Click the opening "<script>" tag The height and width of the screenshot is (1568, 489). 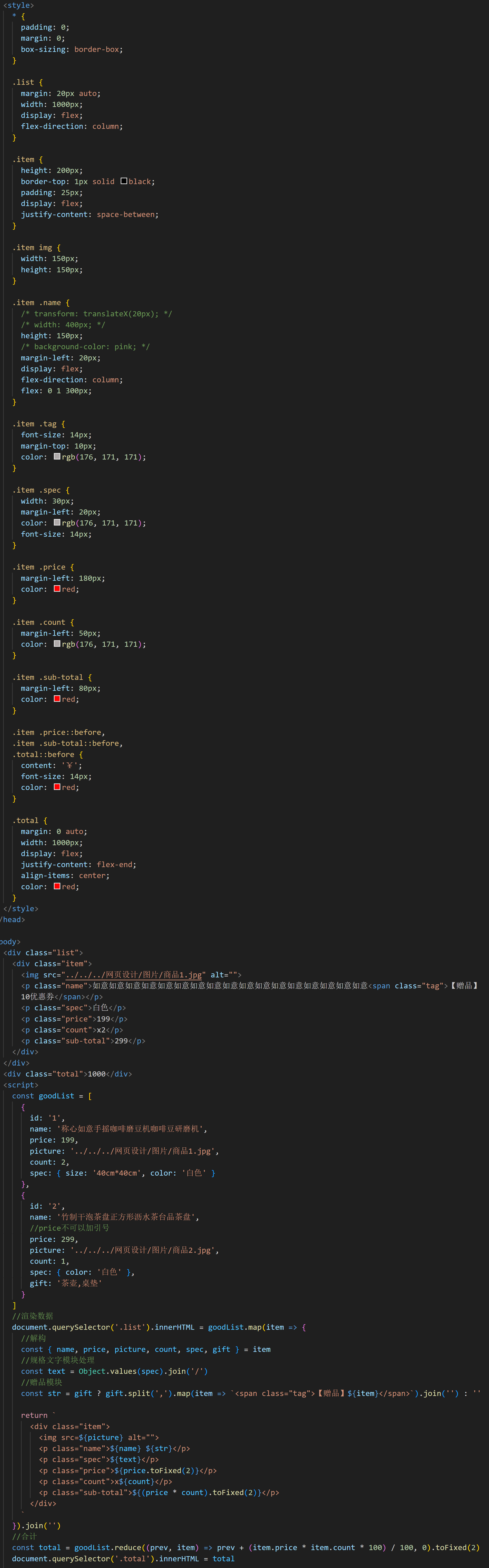21,1085
